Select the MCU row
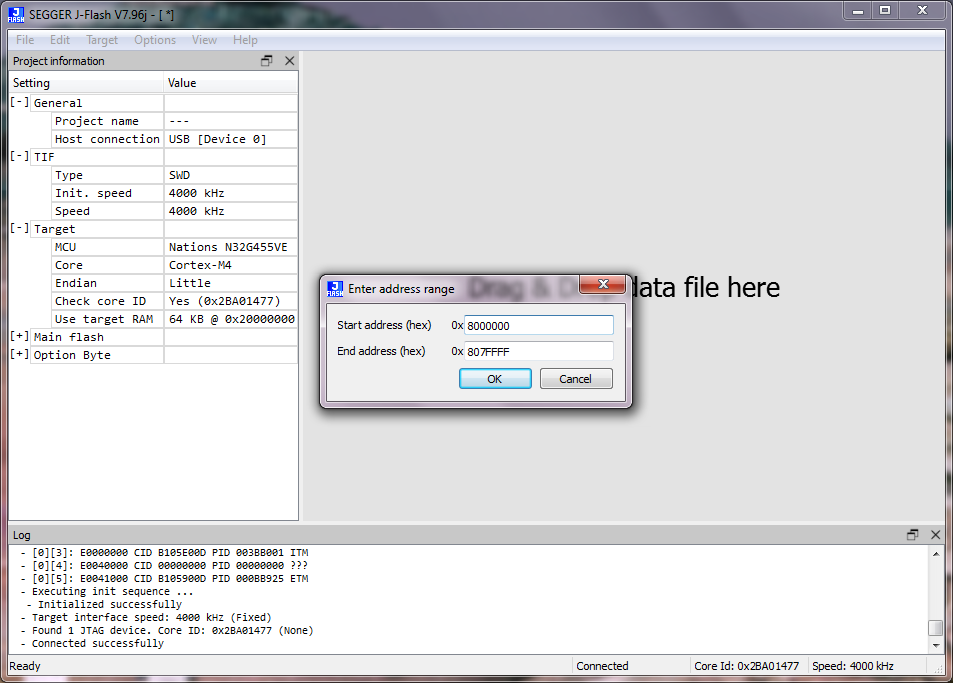 pos(174,247)
